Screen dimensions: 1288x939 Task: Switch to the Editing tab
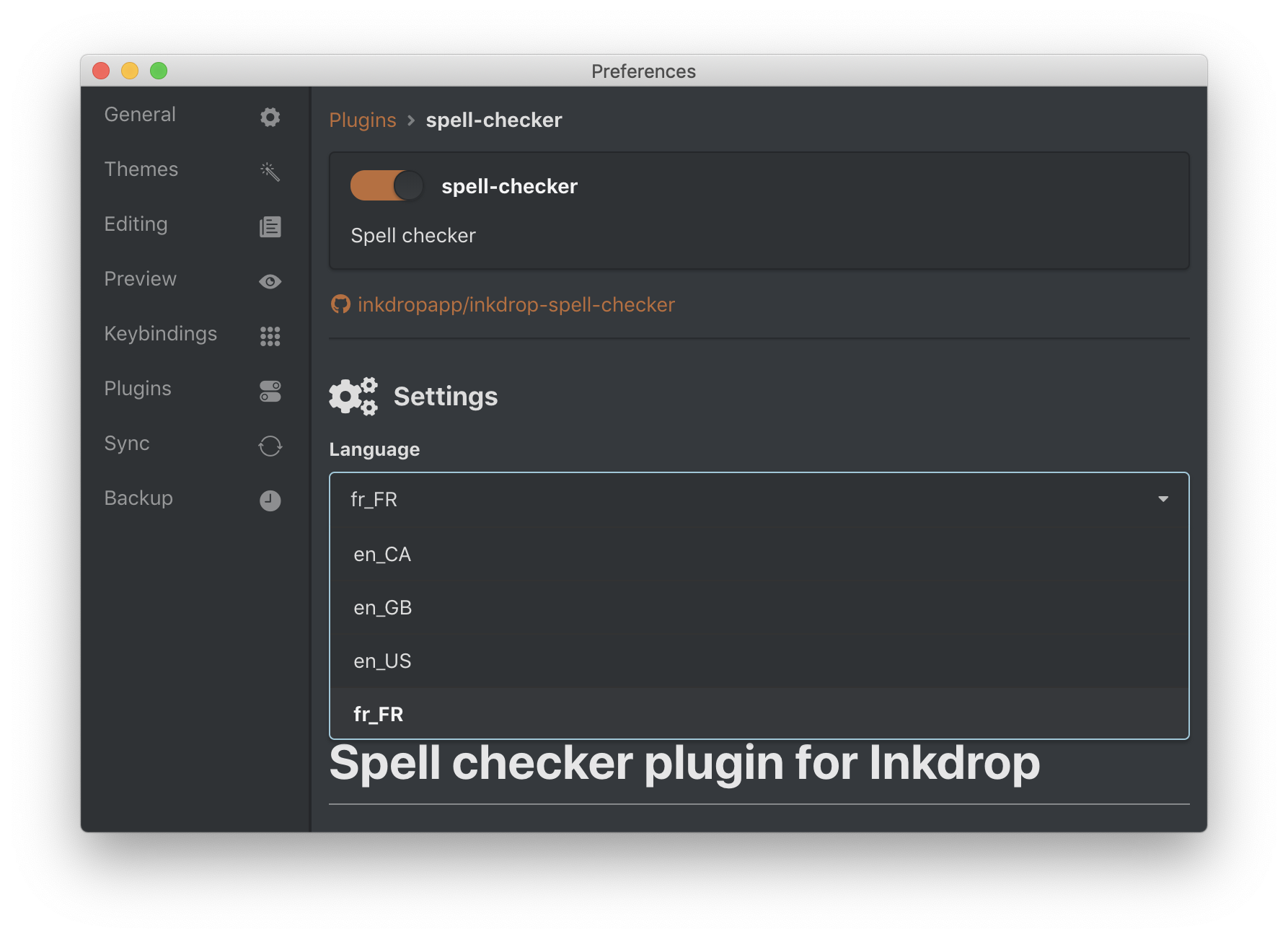(x=193, y=224)
